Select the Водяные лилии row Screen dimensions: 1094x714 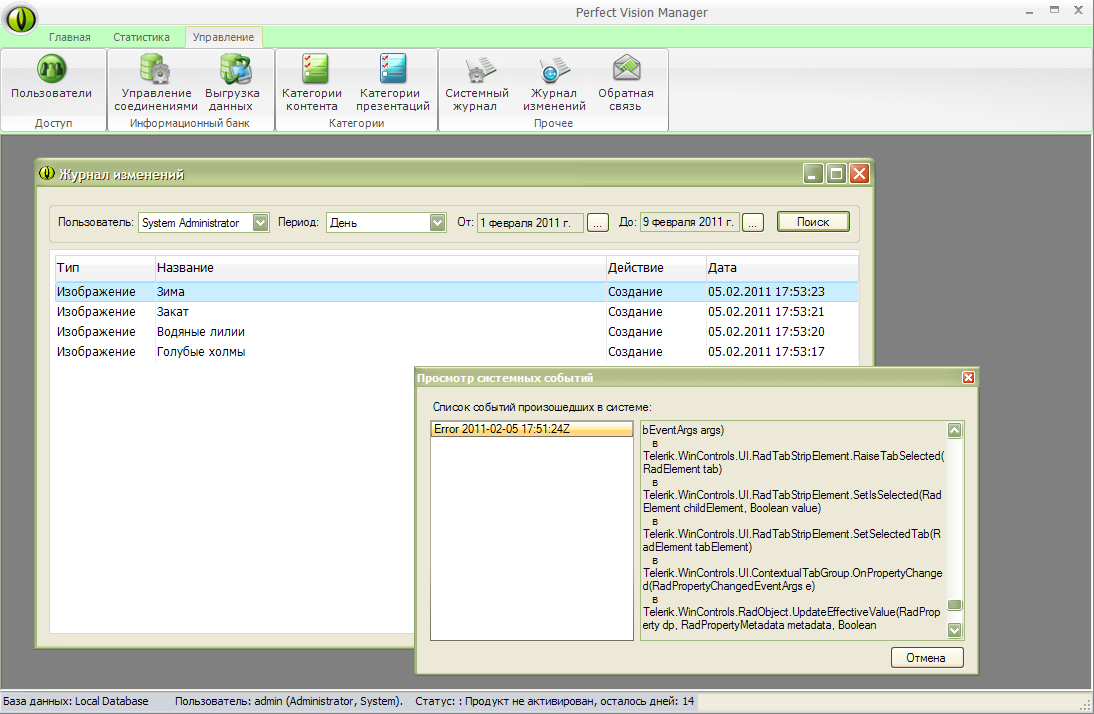[456, 332]
